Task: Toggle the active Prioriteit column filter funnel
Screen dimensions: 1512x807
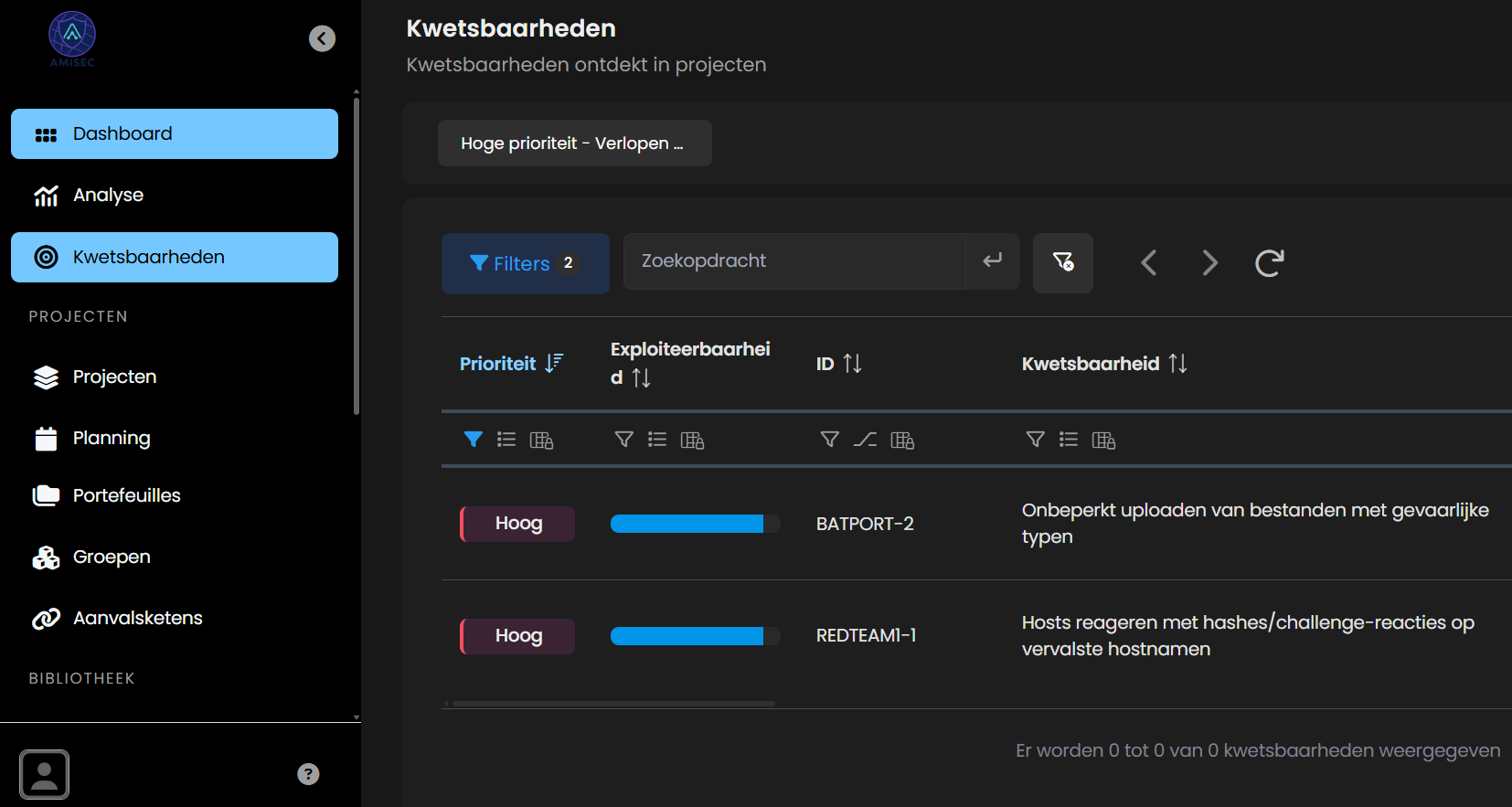Action: point(473,440)
